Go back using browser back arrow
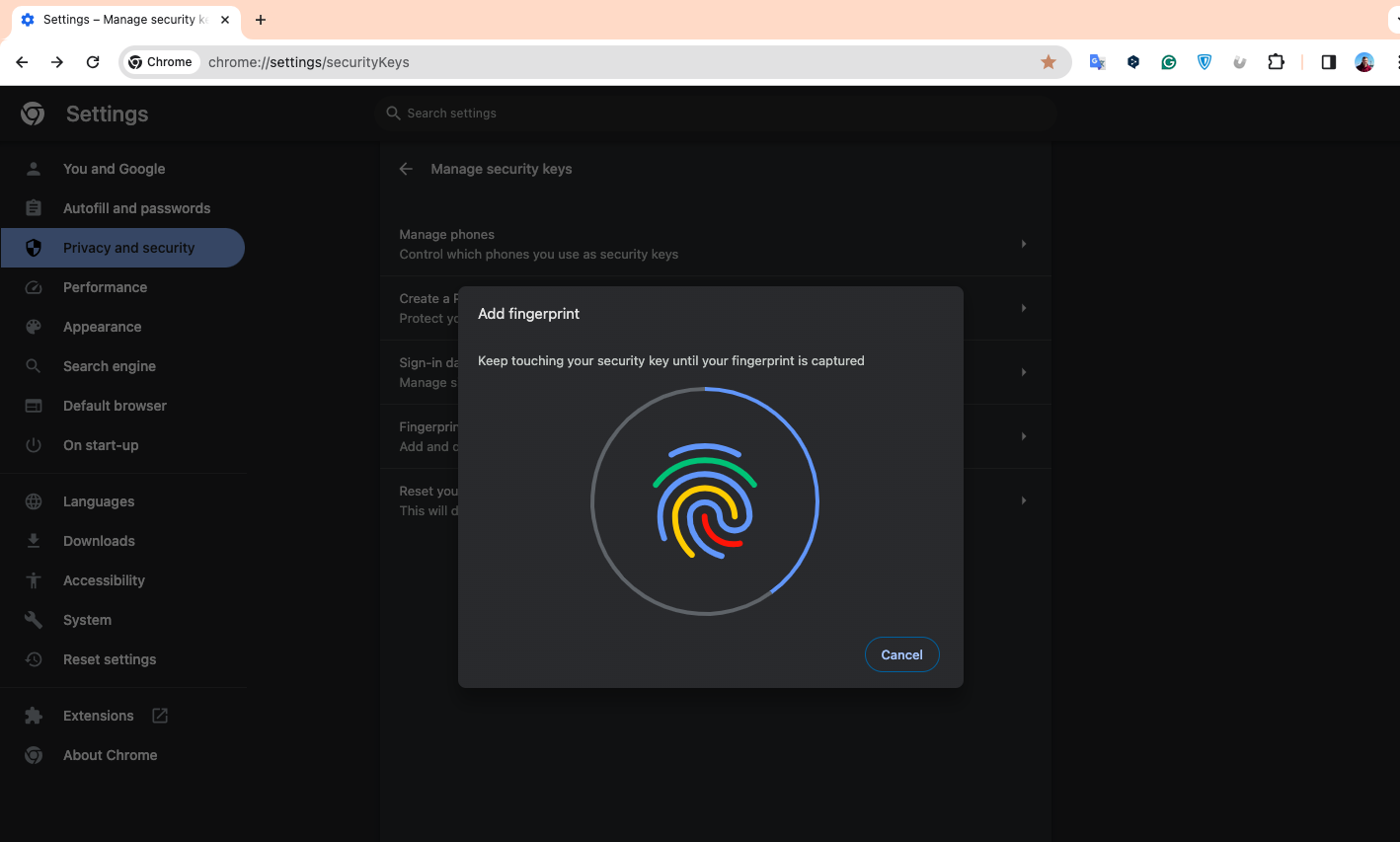Viewport: 1400px width, 842px height. click(22, 62)
